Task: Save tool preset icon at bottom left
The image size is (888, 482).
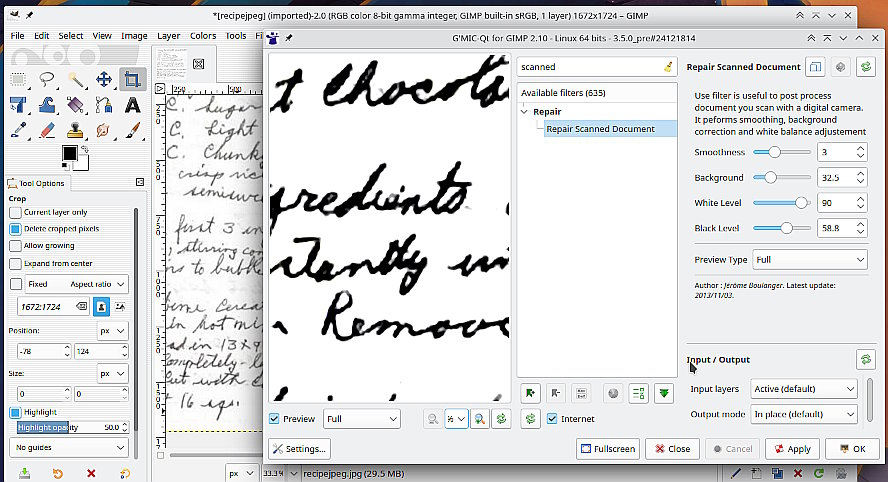Action: click(x=24, y=474)
